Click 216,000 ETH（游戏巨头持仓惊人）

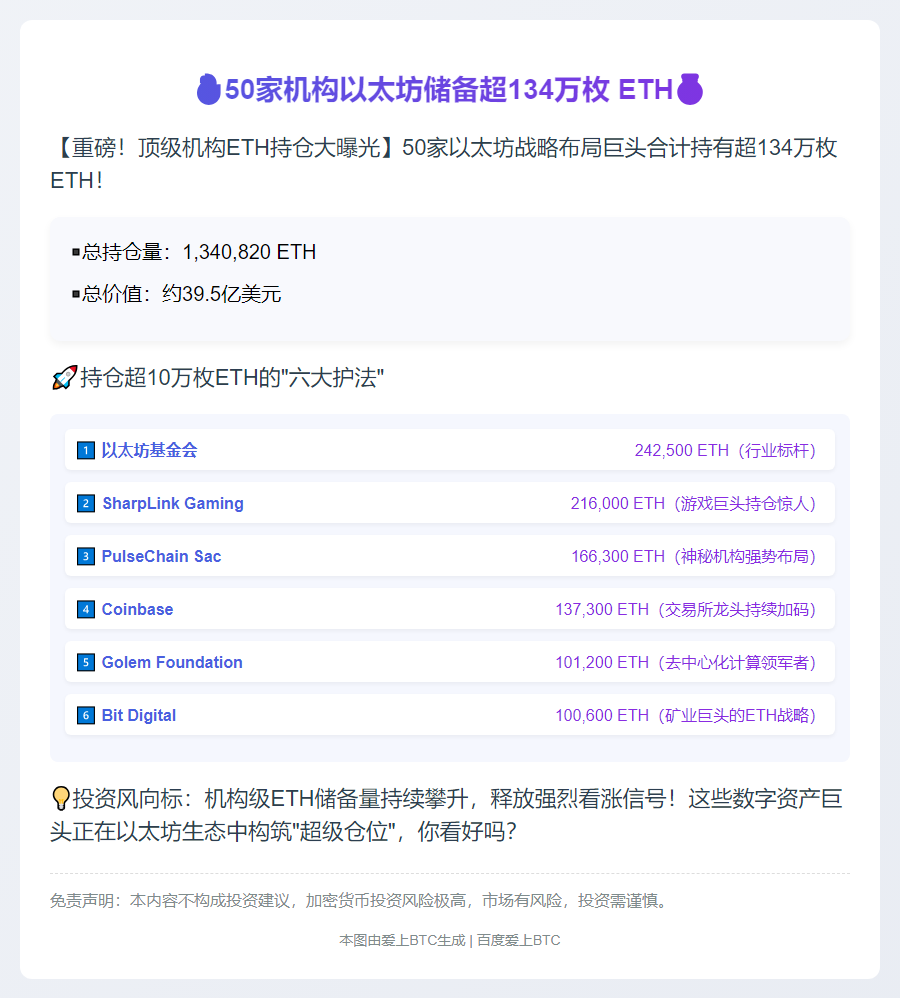click(693, 503)
